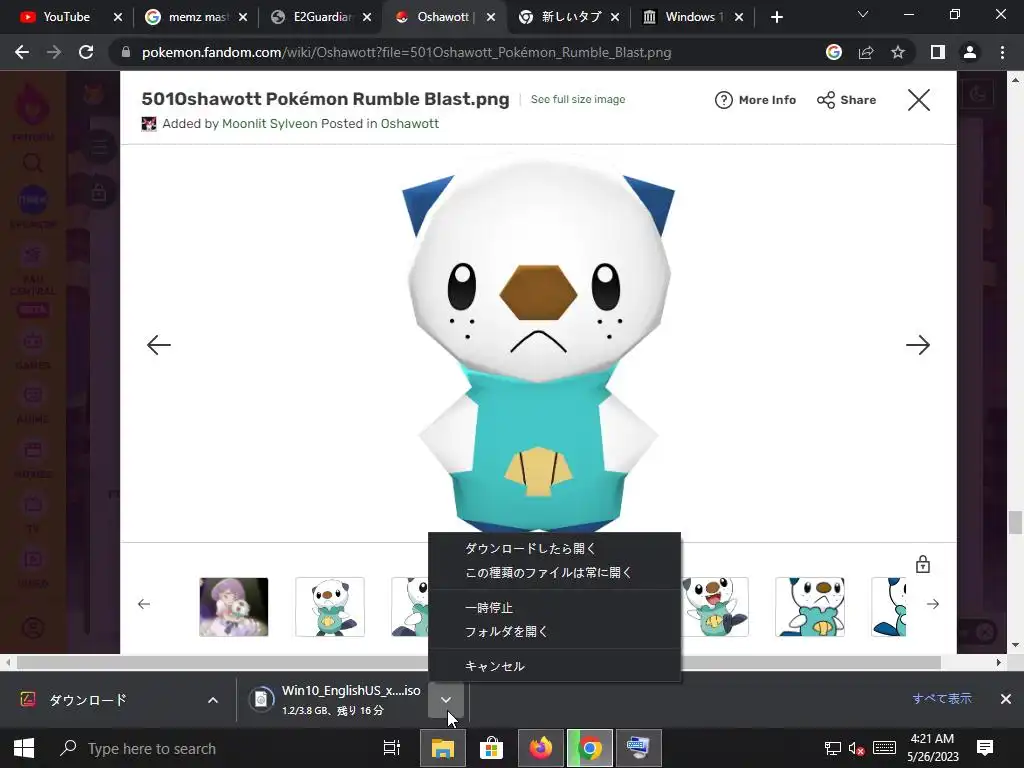Click the muted volume tray icon
This screenshot has height=768, width=1024.
tap(856, 748)
